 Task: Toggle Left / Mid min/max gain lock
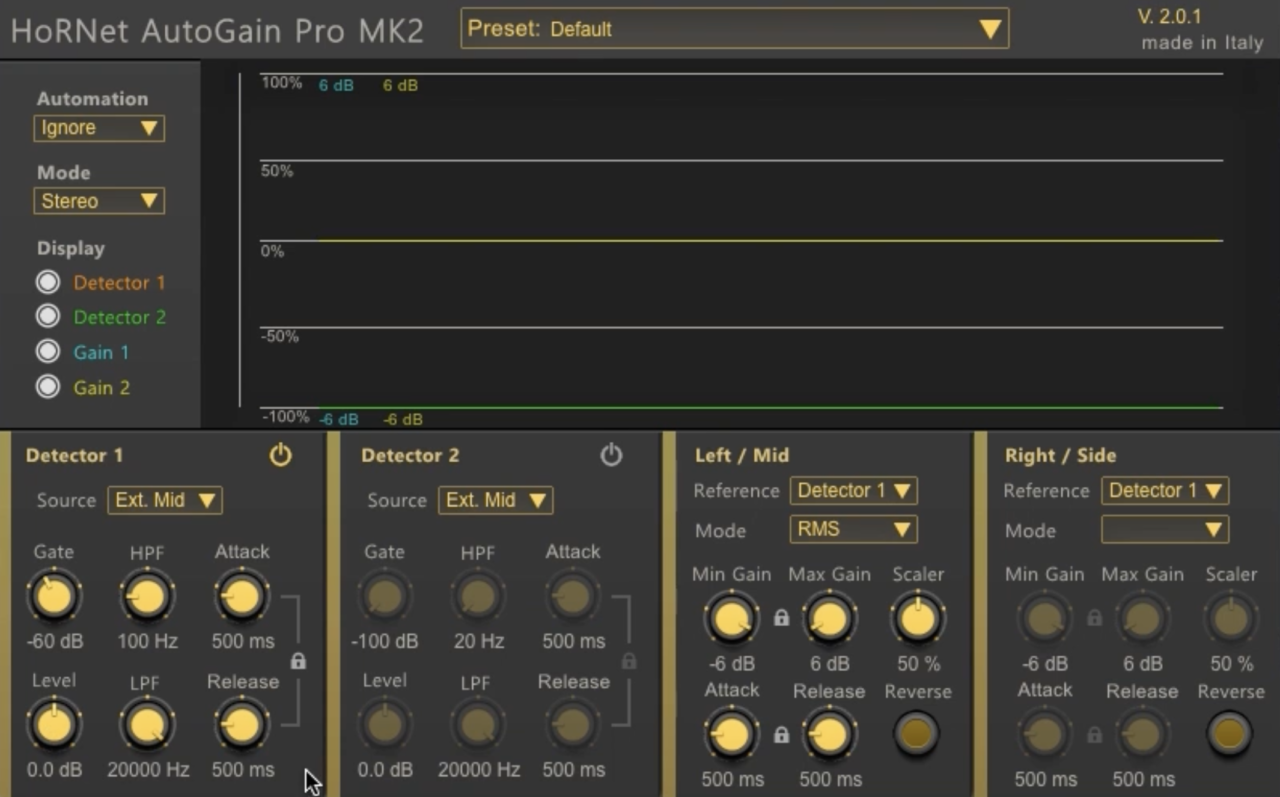pos(781,618)
